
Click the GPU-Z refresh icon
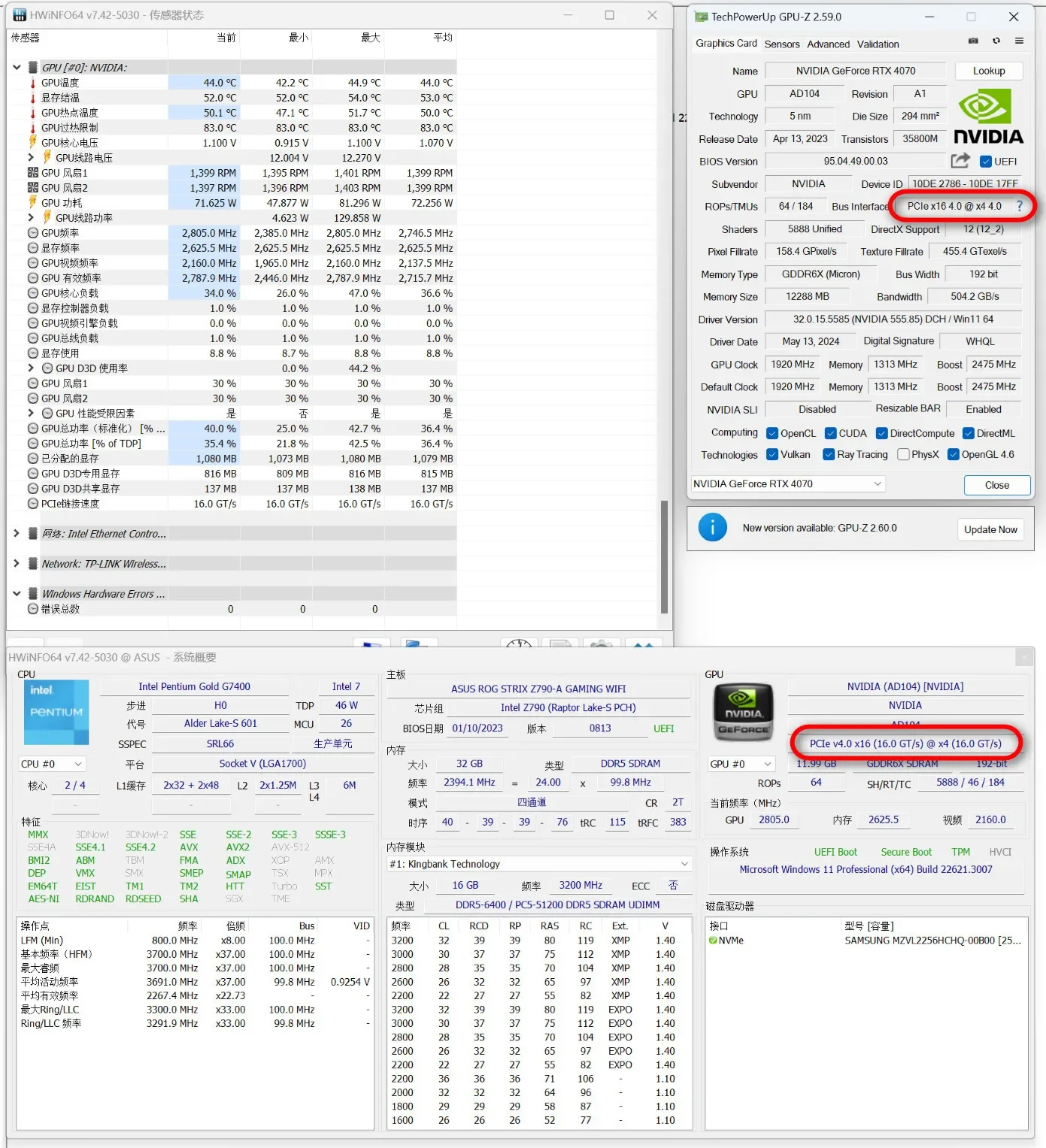[996, 41]
